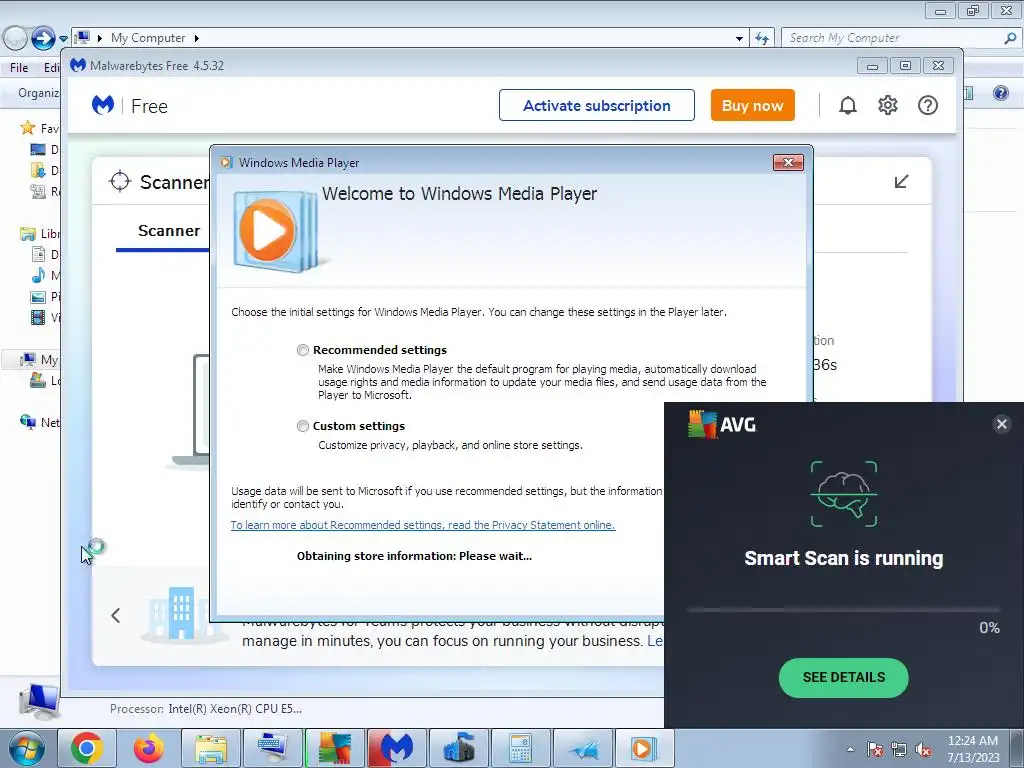The height and width of the screenshot is (768, 1024).
Task: Open the Explorer help icon
Action: point(1000,93)
